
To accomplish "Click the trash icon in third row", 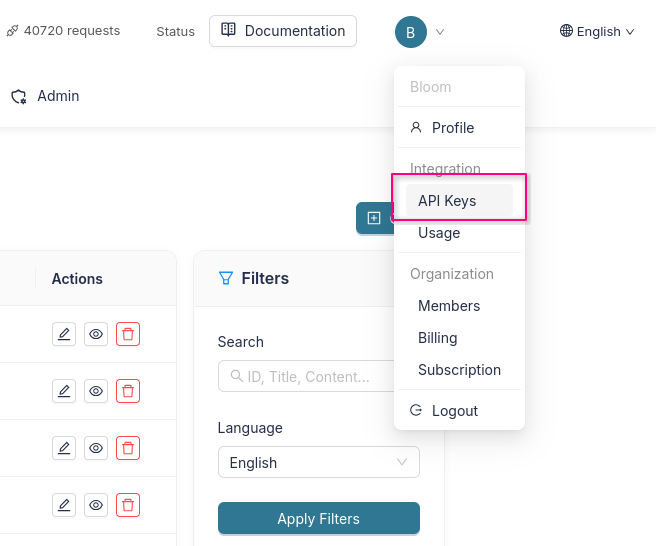I will click(128, 447).
